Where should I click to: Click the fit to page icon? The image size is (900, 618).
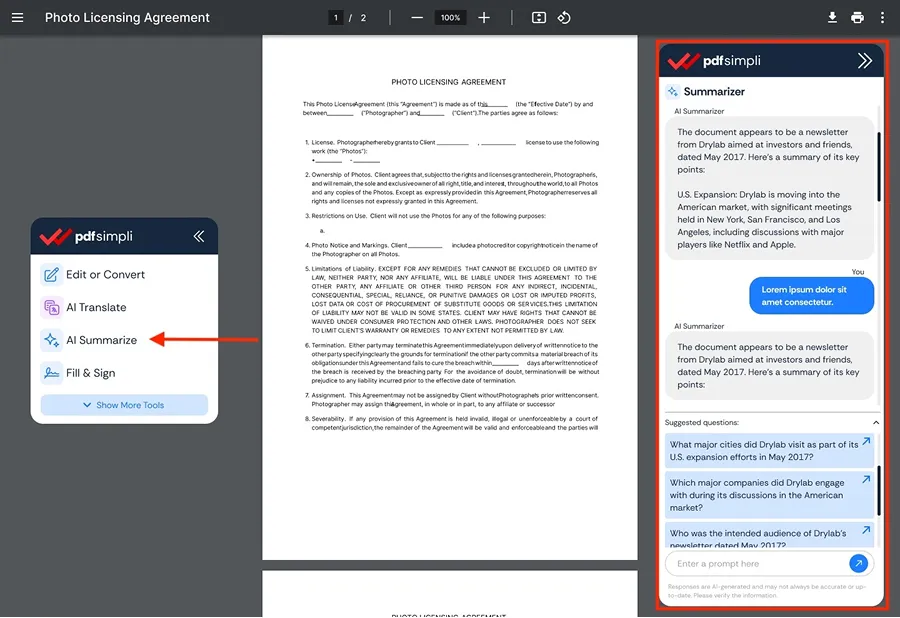[539, 18]
